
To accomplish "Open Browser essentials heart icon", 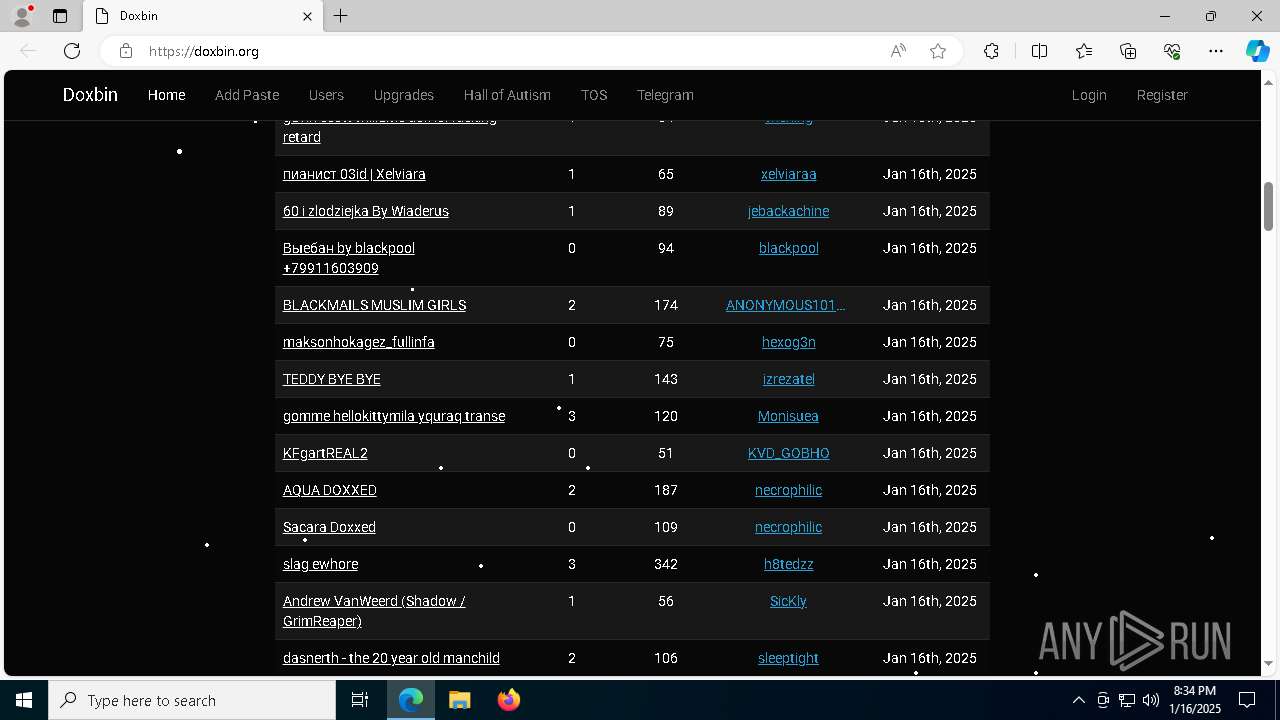I will (1172, 51).
